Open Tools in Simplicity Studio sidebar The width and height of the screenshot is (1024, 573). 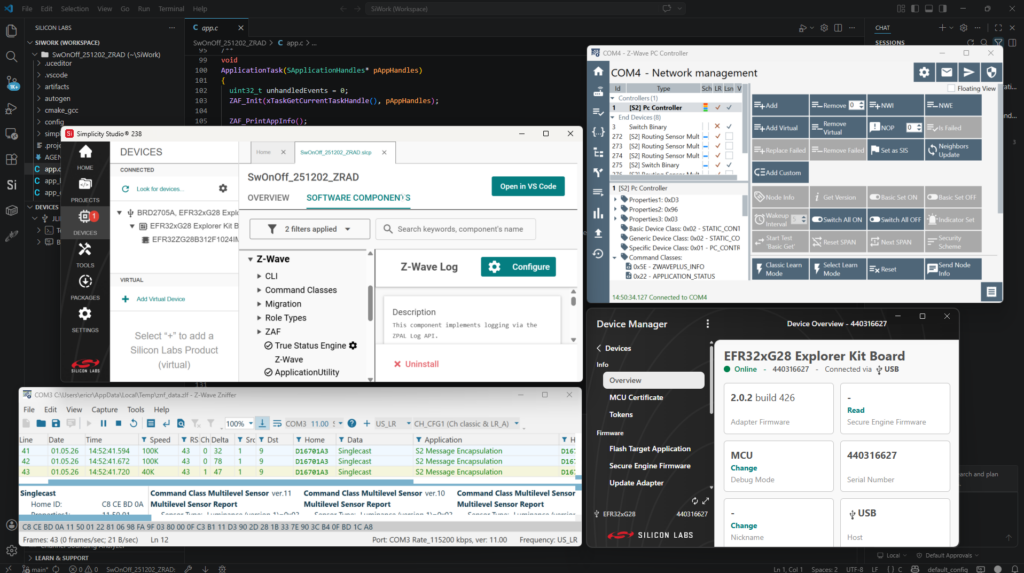coord(85,255)
